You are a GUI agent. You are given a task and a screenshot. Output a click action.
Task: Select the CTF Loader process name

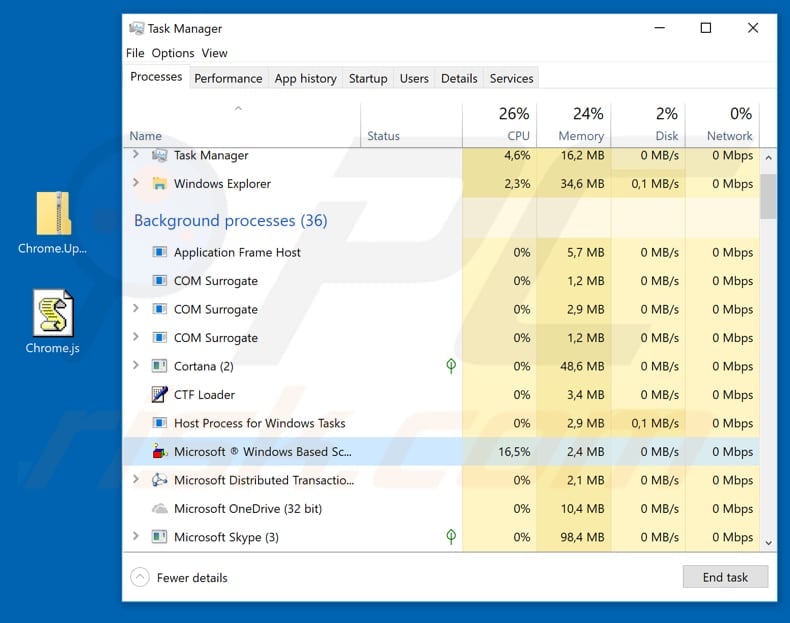click(205, 395)
